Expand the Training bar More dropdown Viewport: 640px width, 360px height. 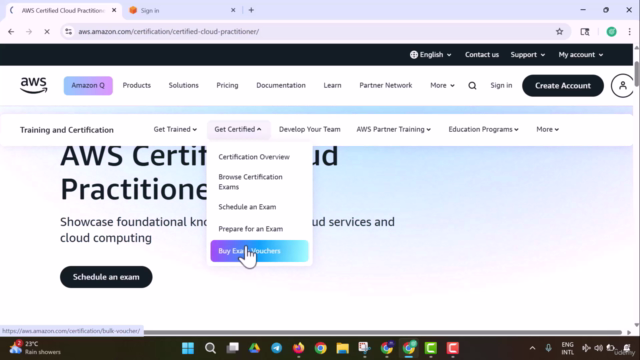[547, 129]
